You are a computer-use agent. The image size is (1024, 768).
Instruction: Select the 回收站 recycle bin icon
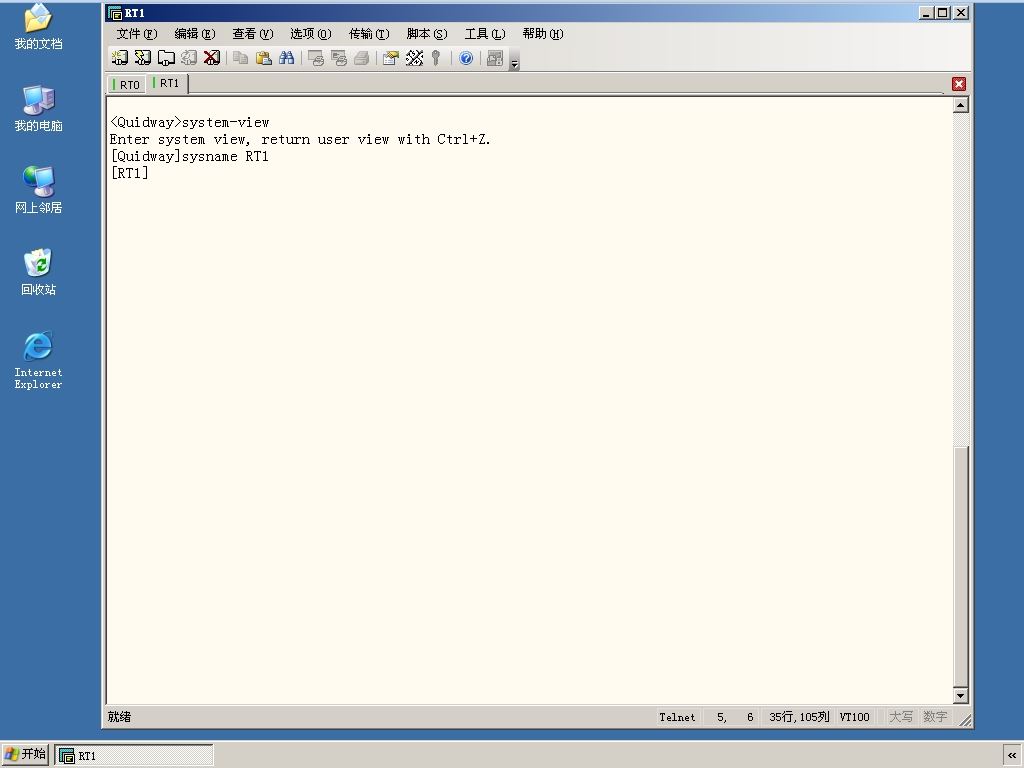[39, 272]
